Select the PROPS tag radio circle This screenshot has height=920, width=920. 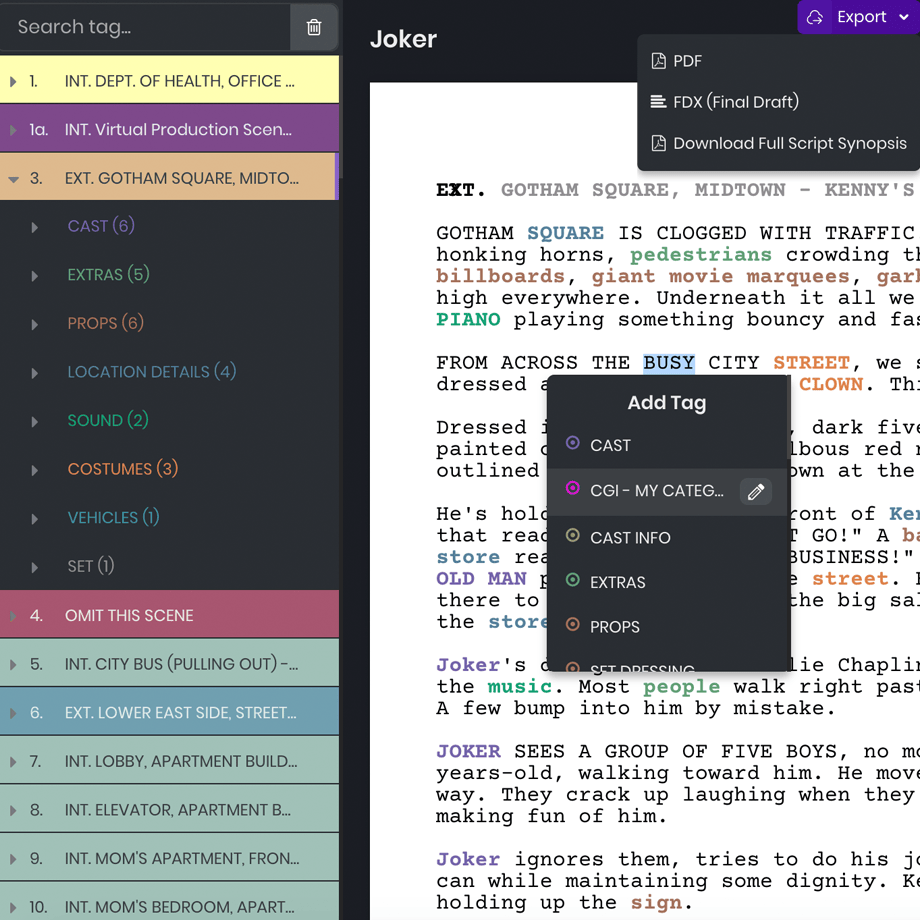573,624
